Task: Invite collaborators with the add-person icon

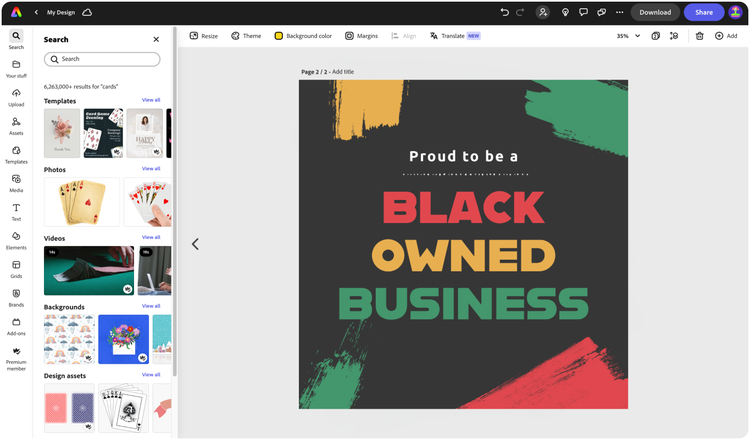Action: tap(543, 12)
